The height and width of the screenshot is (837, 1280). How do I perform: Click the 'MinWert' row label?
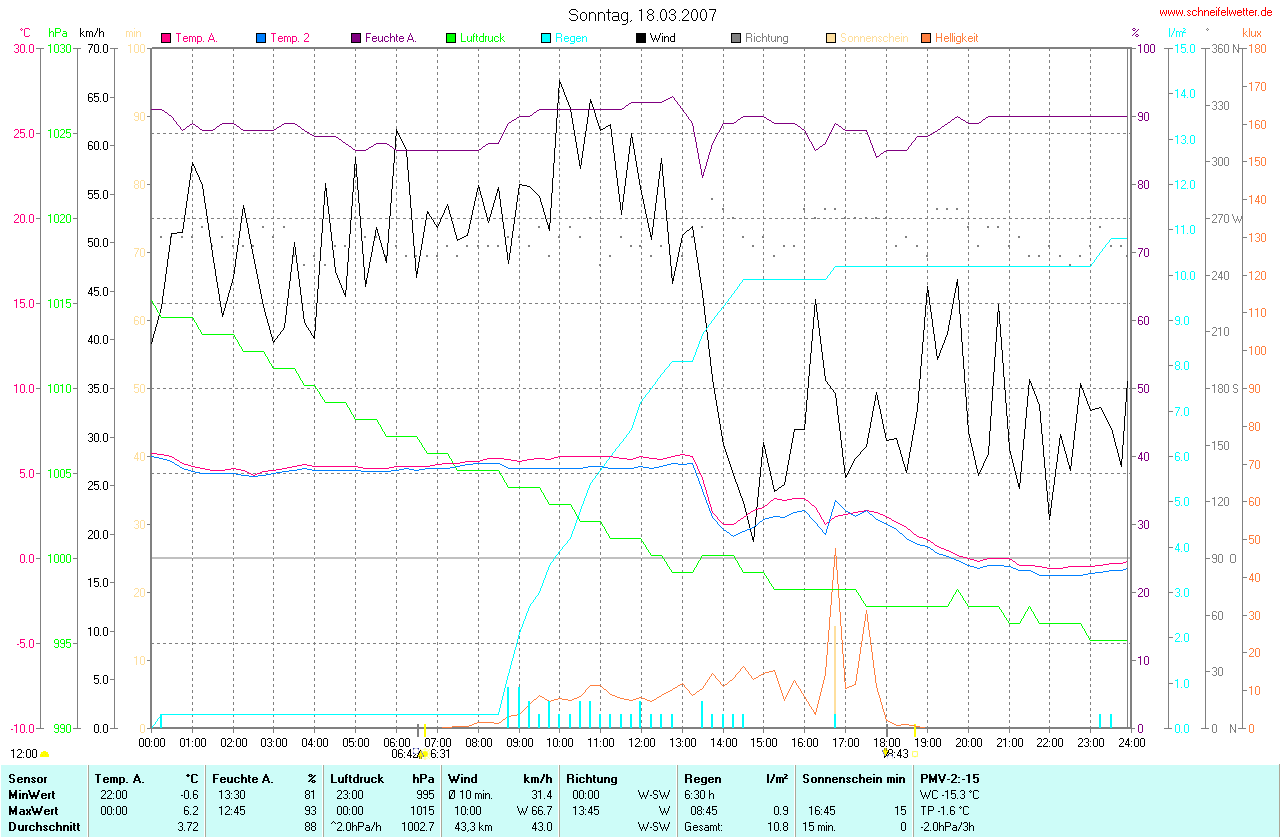[30, 794]
